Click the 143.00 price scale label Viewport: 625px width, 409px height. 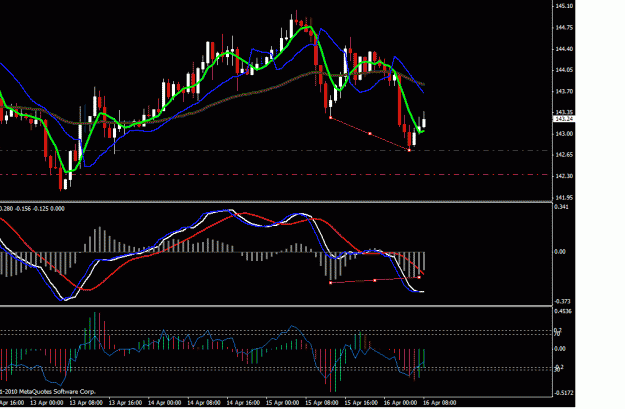[564, 134]
